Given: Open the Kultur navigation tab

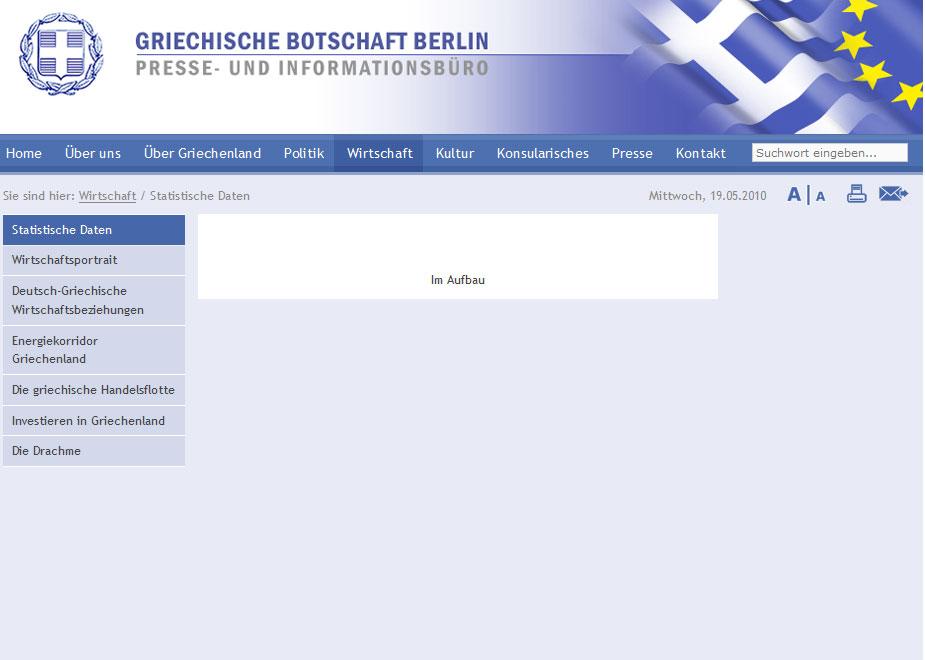Looking at the screenshot, I should tap(455, 153).
